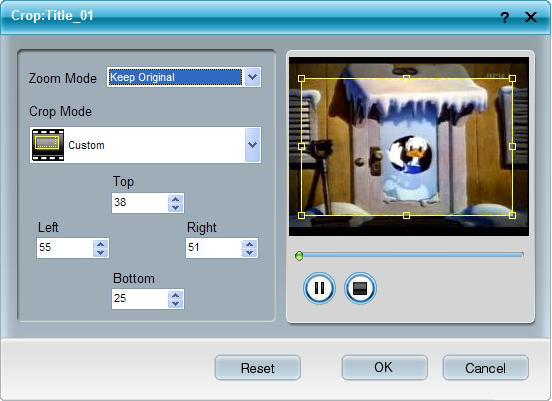552x401 pixels.
Task: Increase the Left crop value
Action: tap(101, 244)
